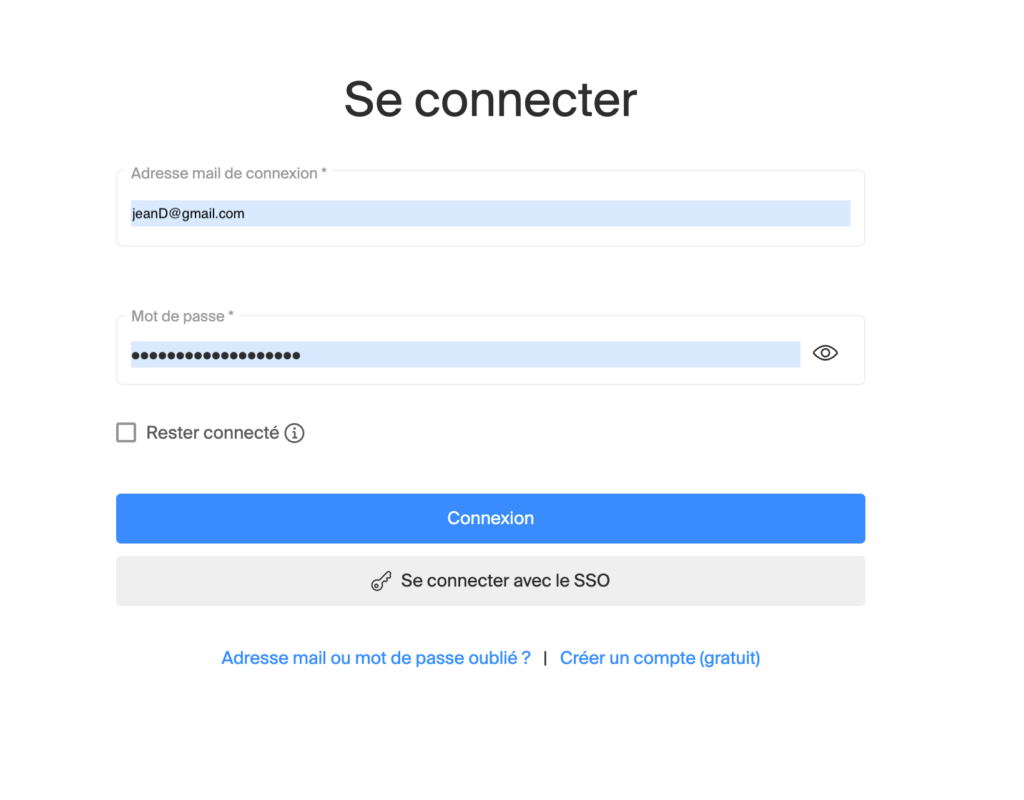Click the word gratuit in the account link

(x=729, y=658)
